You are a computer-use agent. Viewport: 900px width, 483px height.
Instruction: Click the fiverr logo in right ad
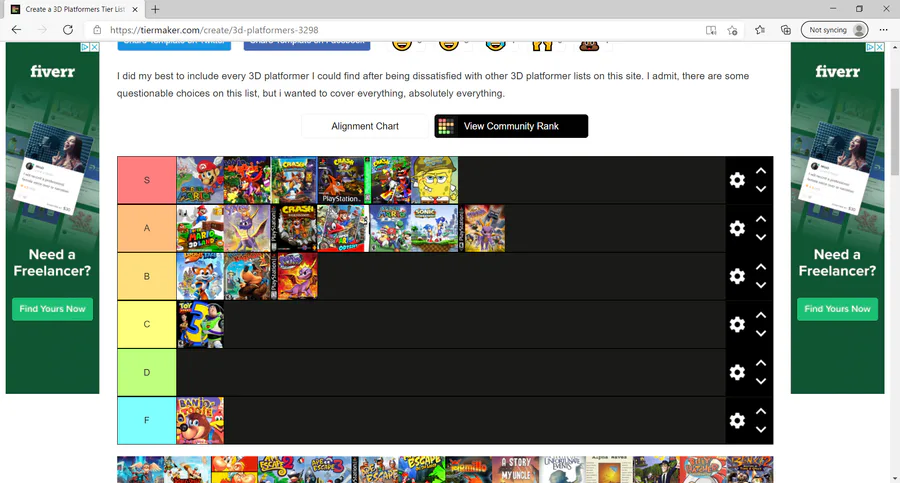pos(837,71)
